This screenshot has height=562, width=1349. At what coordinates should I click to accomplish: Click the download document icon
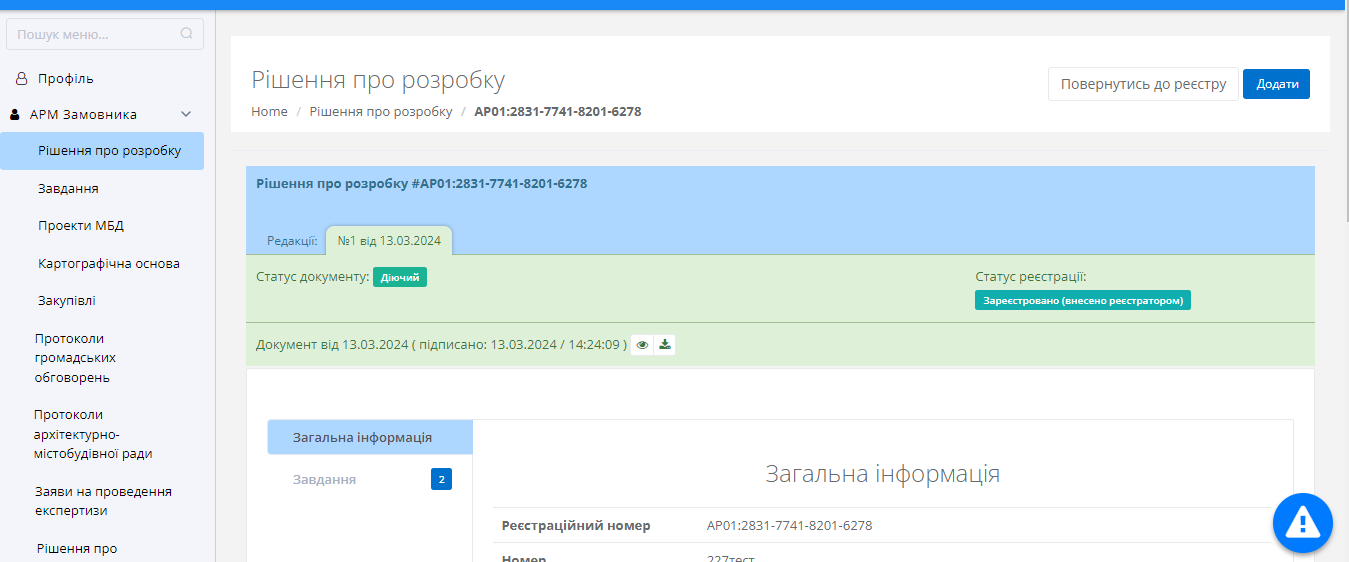pos(665,345)
